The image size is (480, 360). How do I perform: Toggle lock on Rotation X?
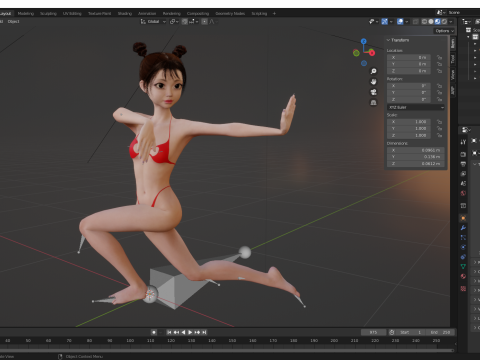pyautogui.click(x=439, y=86)
